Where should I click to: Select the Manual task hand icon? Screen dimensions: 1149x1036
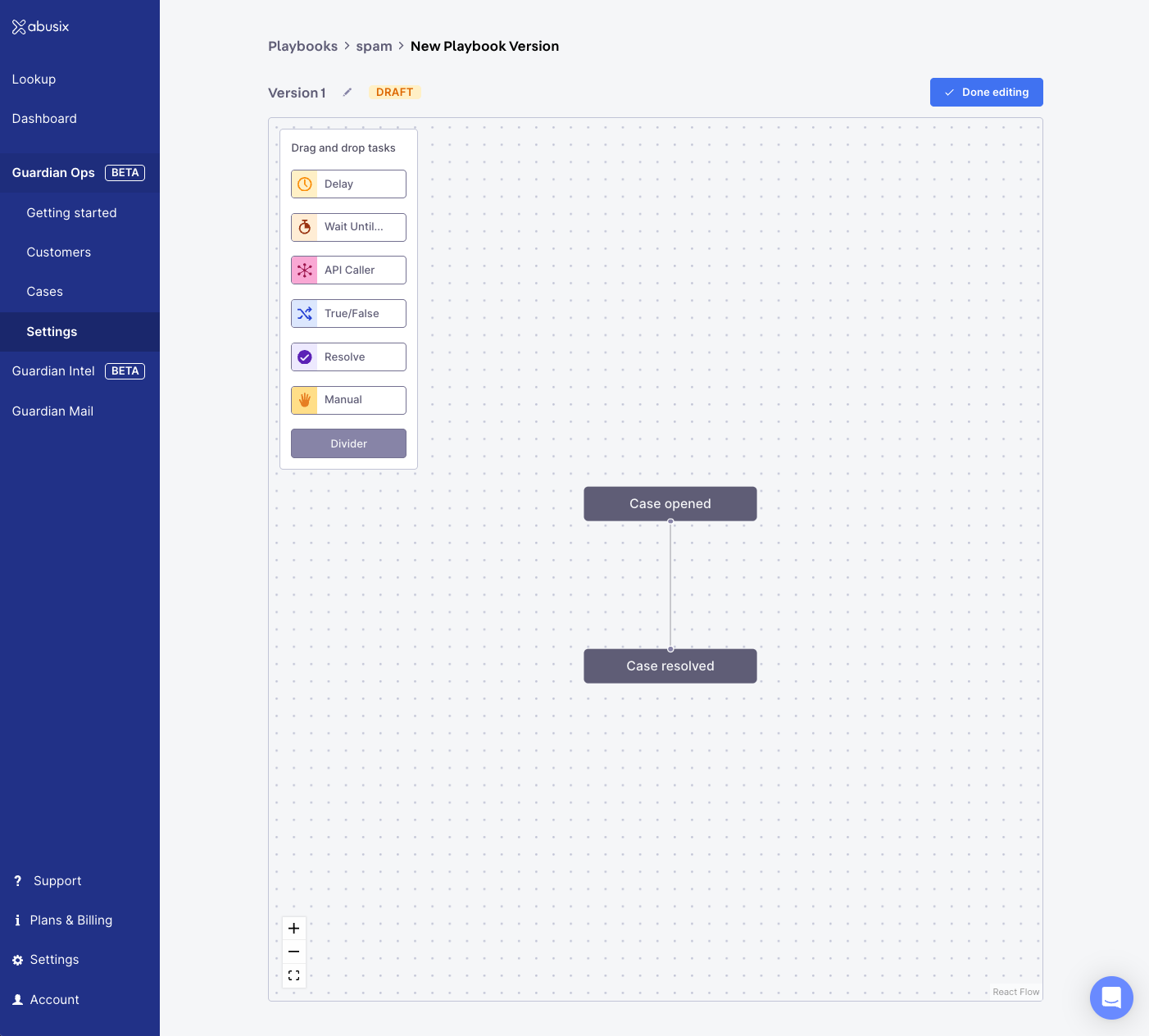[x=304, y=400]
